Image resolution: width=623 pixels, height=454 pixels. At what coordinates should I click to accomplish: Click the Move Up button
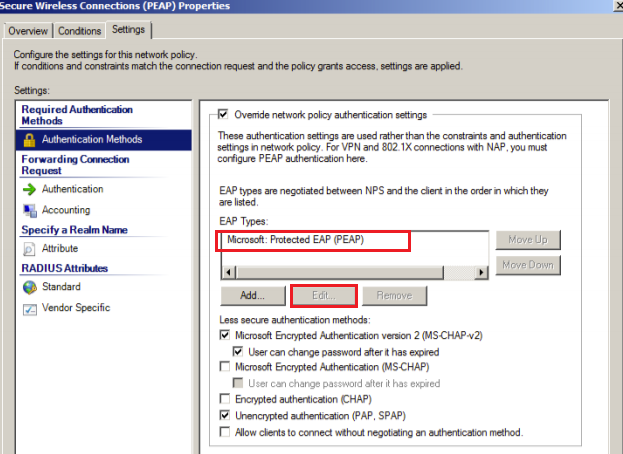(x=529, y=240)
